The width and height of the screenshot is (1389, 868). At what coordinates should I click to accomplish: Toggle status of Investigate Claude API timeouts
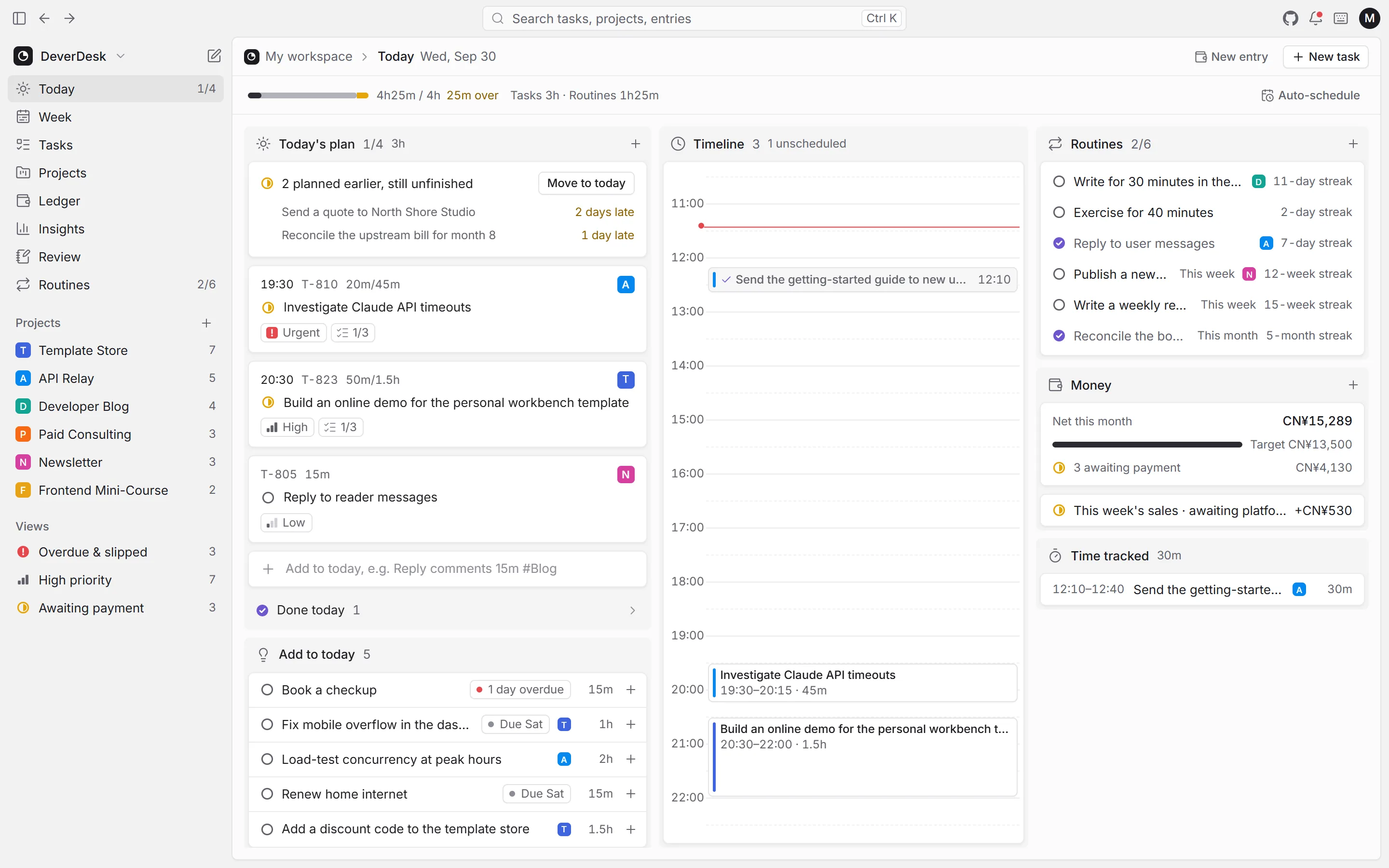pyautogui.click(x=268, y=307)
